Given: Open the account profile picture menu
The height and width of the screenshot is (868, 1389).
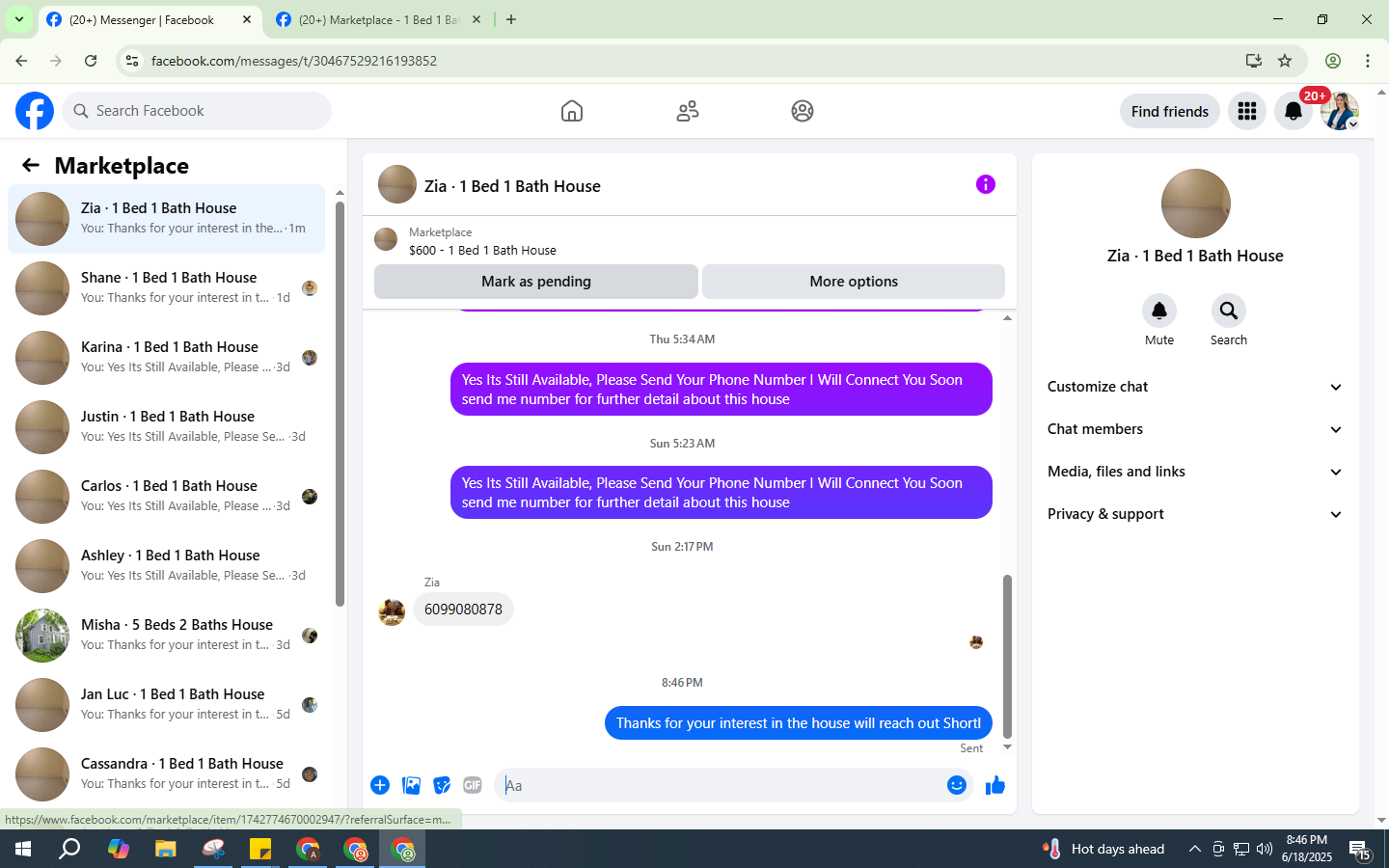Looking at the screenshot, I should pos(1340,111).
